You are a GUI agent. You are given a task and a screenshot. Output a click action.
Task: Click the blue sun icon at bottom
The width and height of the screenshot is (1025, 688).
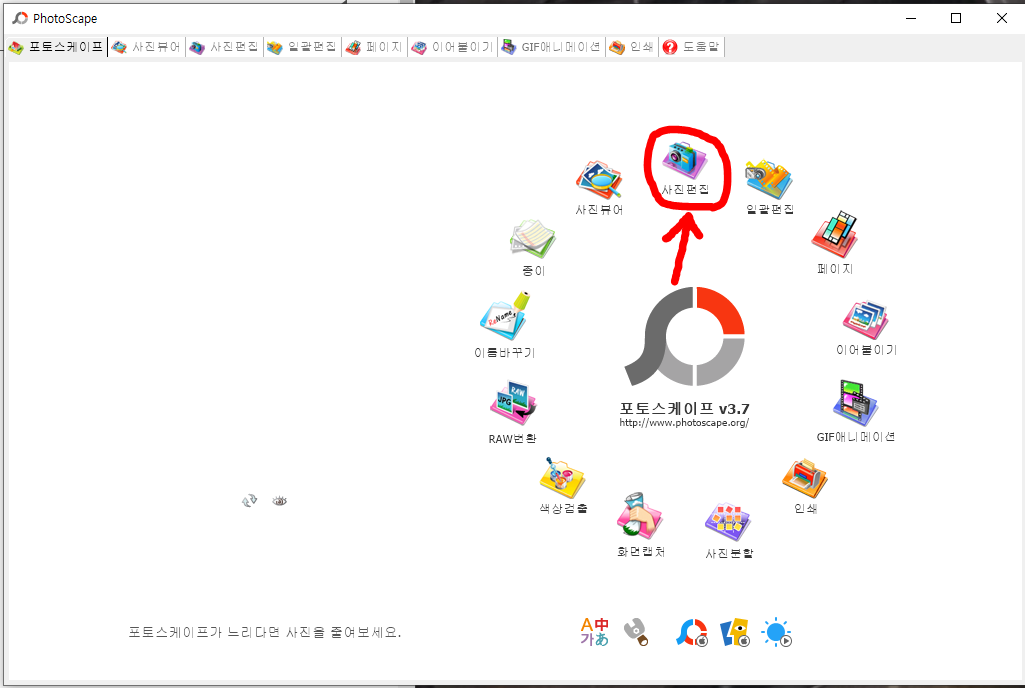(x=777, y=632)
